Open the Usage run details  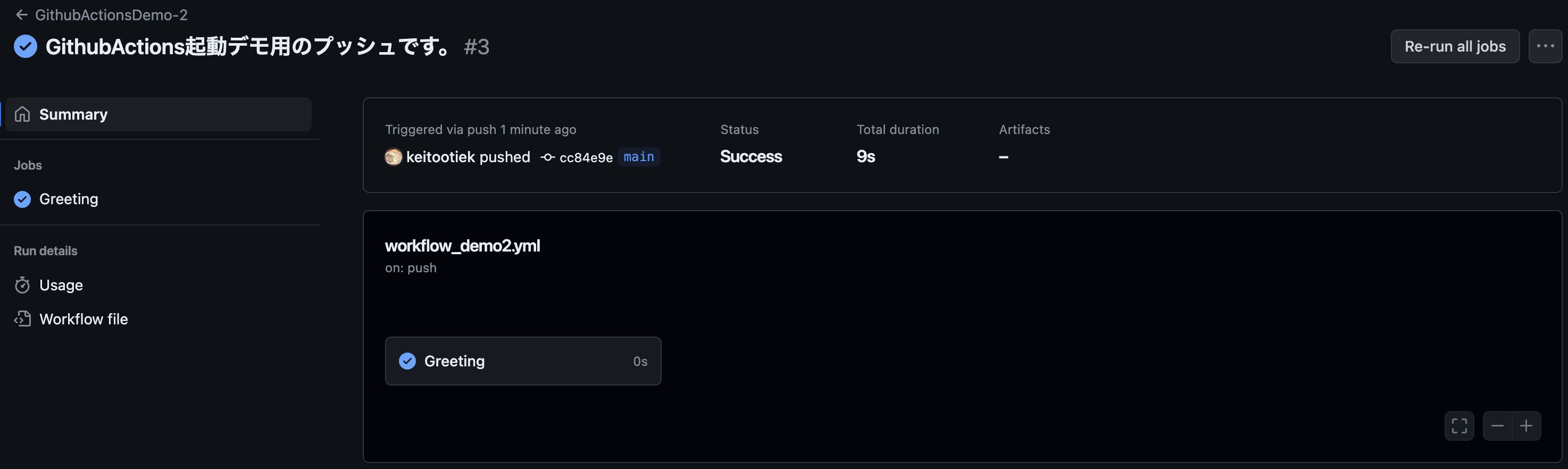tap(61, 284)
